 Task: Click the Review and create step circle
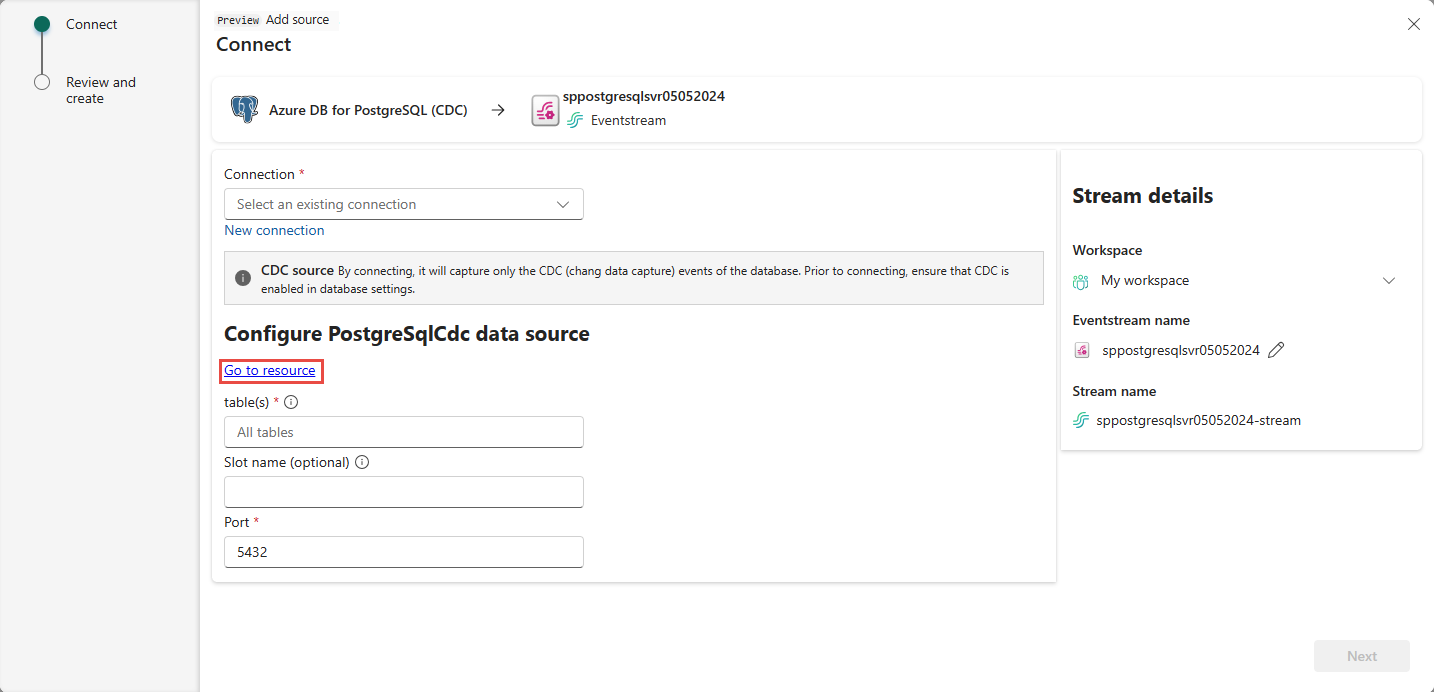click(x=42, y=82)
